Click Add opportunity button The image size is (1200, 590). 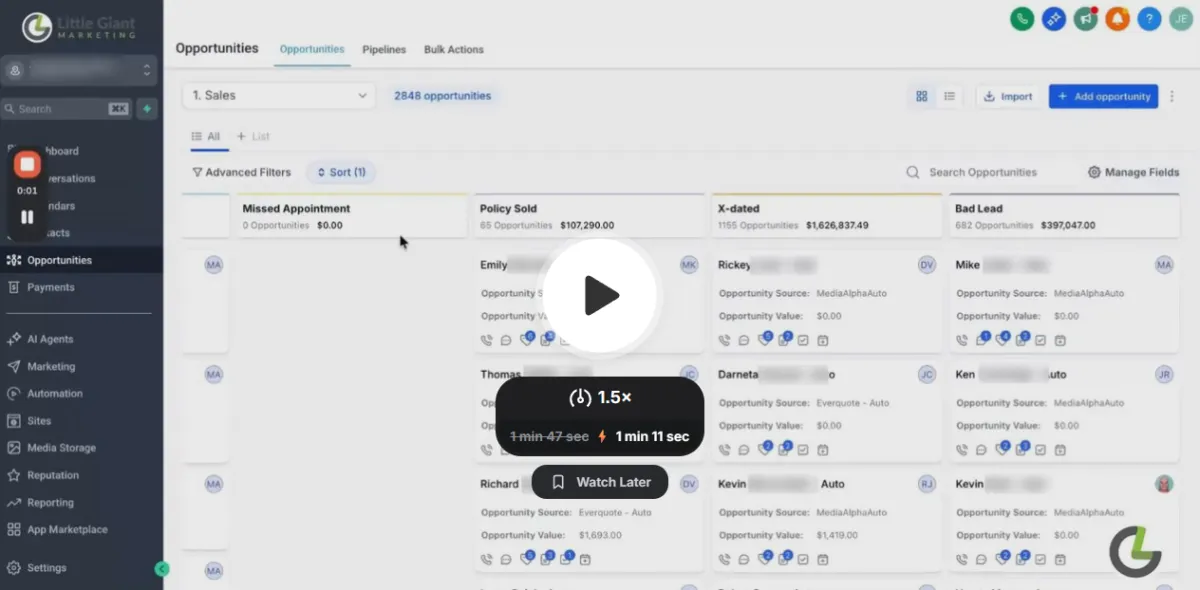pos(1103,96)
